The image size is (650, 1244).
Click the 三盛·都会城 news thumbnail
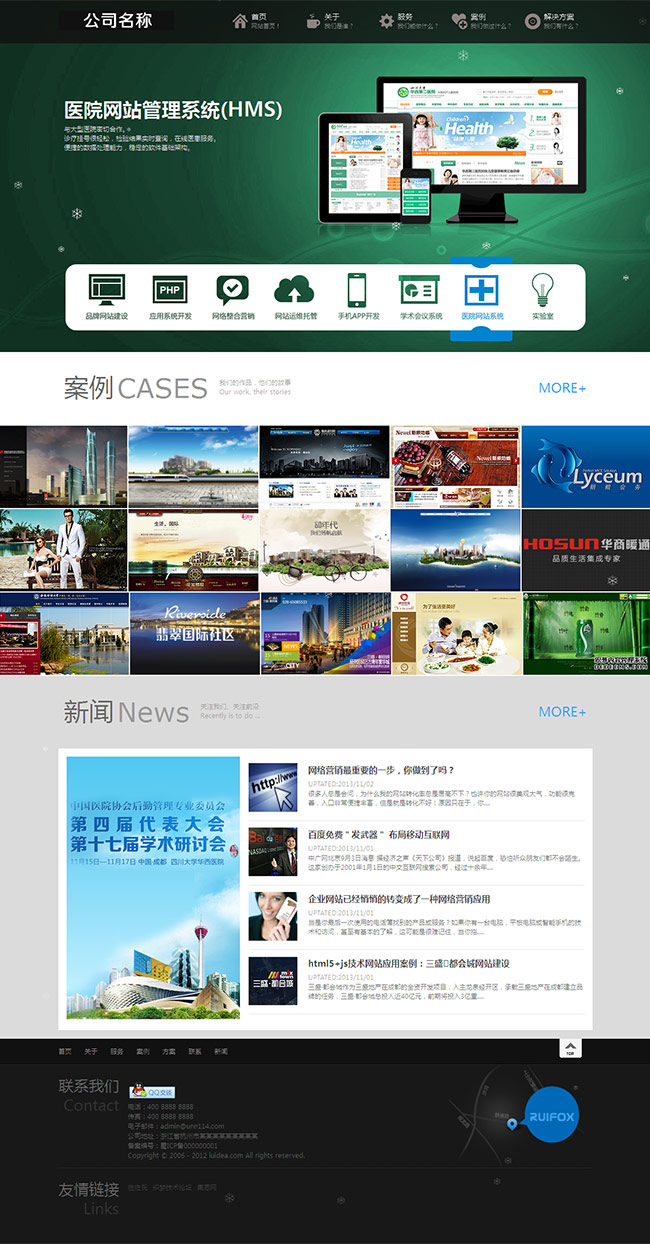point(273,981)
